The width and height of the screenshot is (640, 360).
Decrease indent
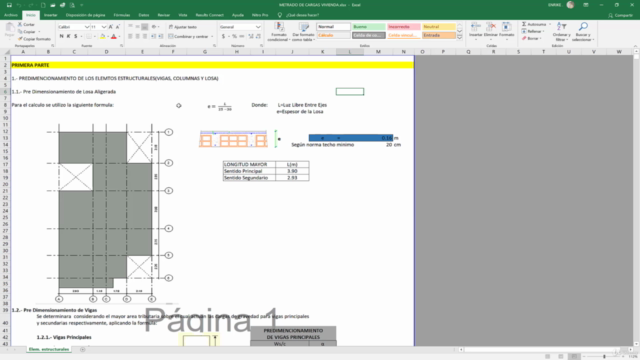pos(153,36)
